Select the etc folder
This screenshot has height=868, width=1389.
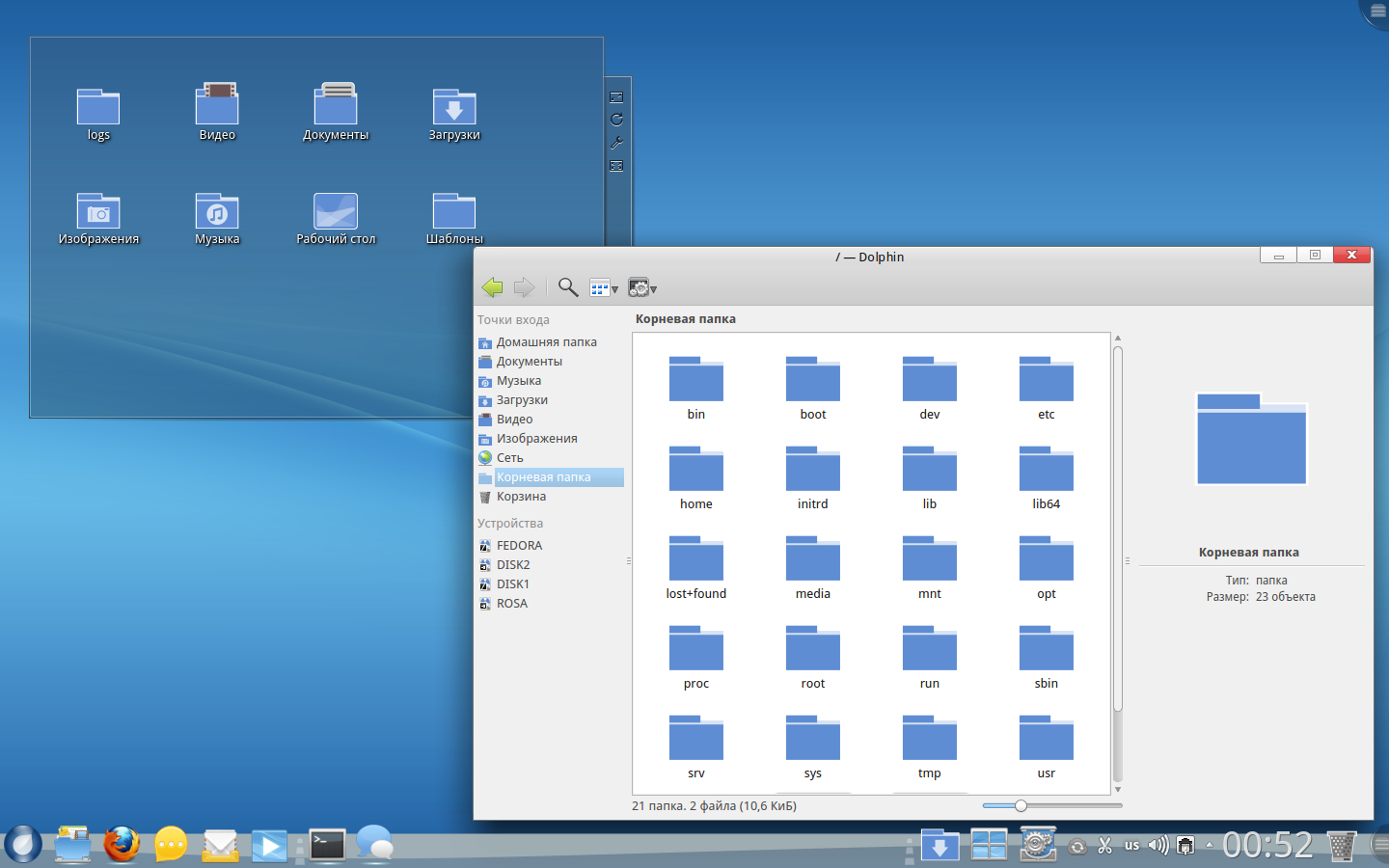pos(1046,381)
